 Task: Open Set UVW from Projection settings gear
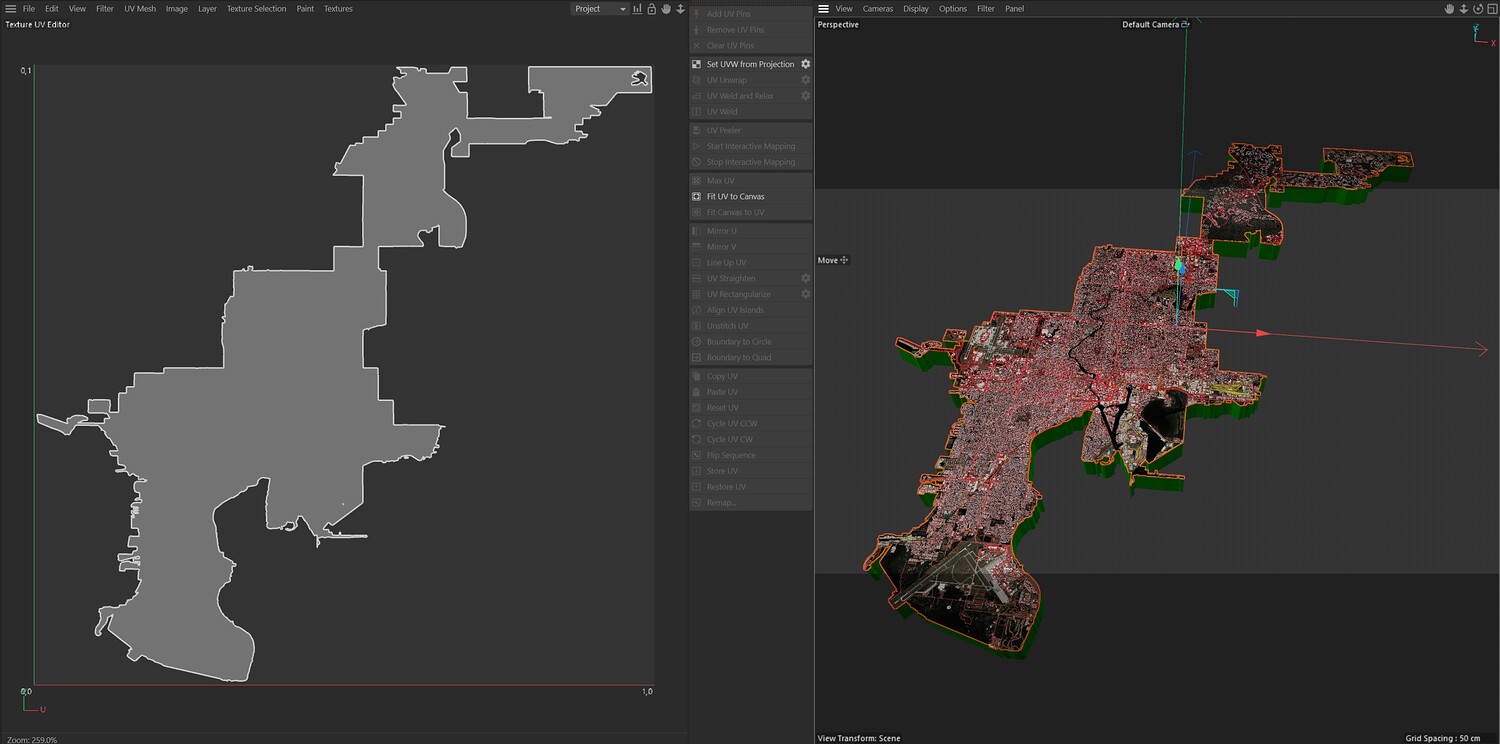point(805,64)
